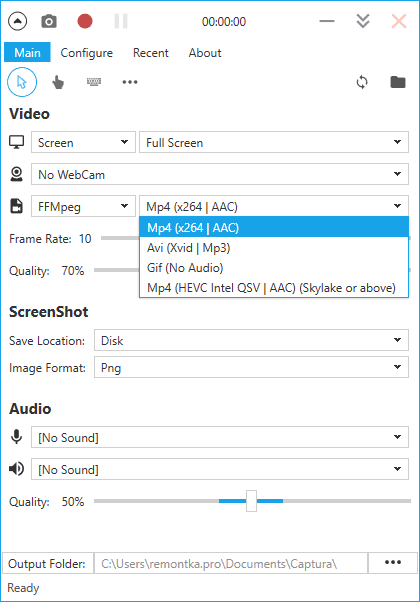
Task: Open the Recent tab
Action: [x=150, y=53]
